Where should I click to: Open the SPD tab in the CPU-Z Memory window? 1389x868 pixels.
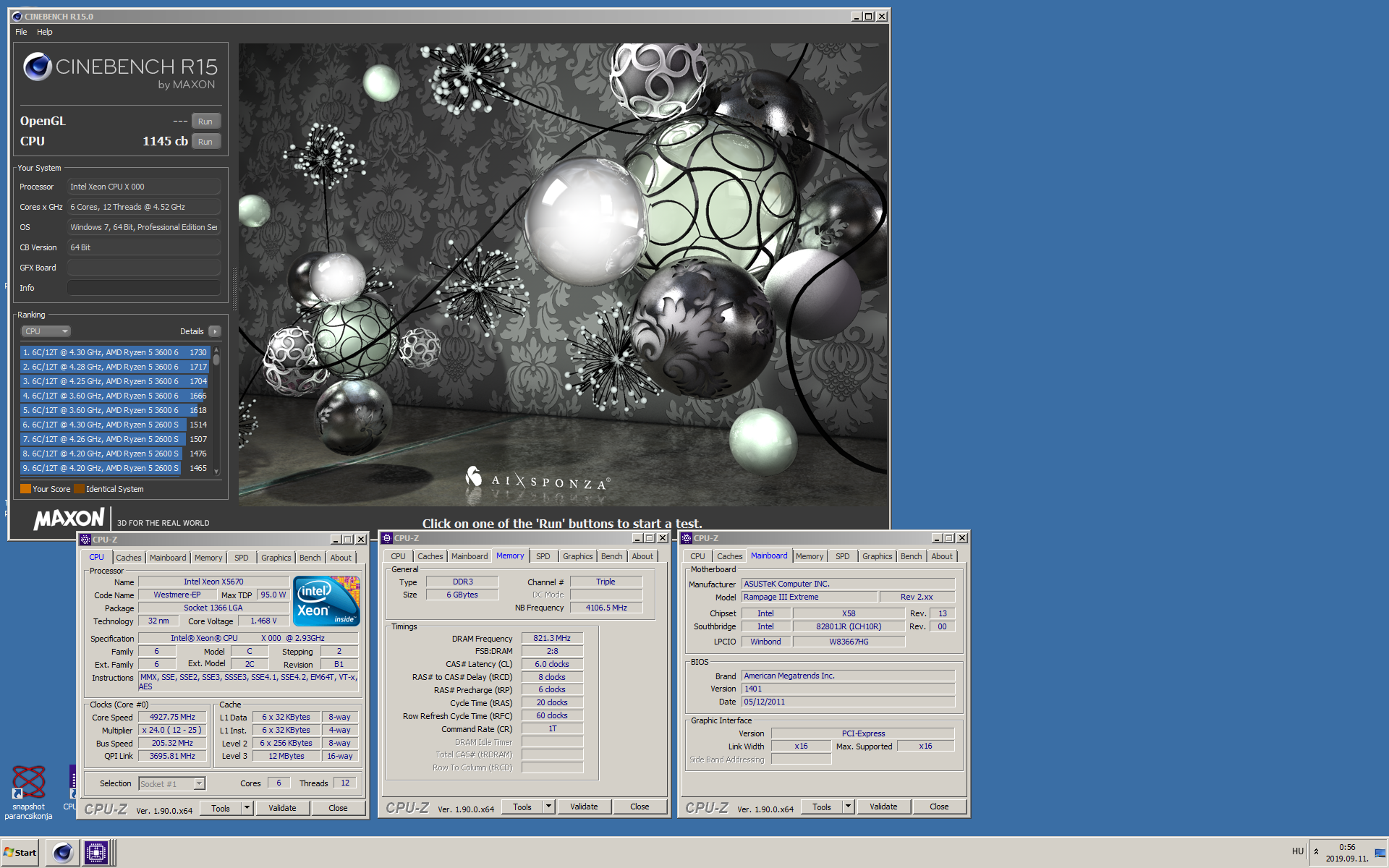pyautogui.click(x=543, y=556)
